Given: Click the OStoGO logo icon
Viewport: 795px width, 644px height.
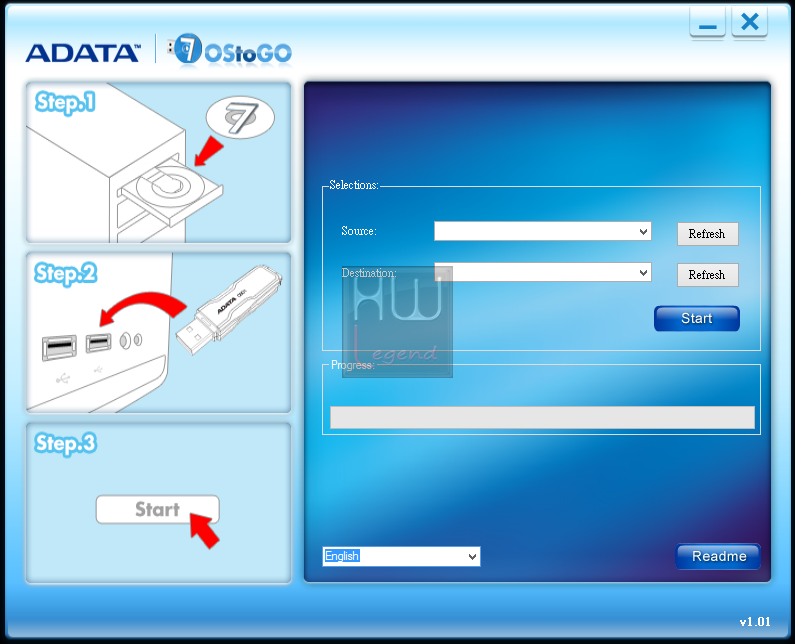Looking at the screenshot, I should pos(230,50).
